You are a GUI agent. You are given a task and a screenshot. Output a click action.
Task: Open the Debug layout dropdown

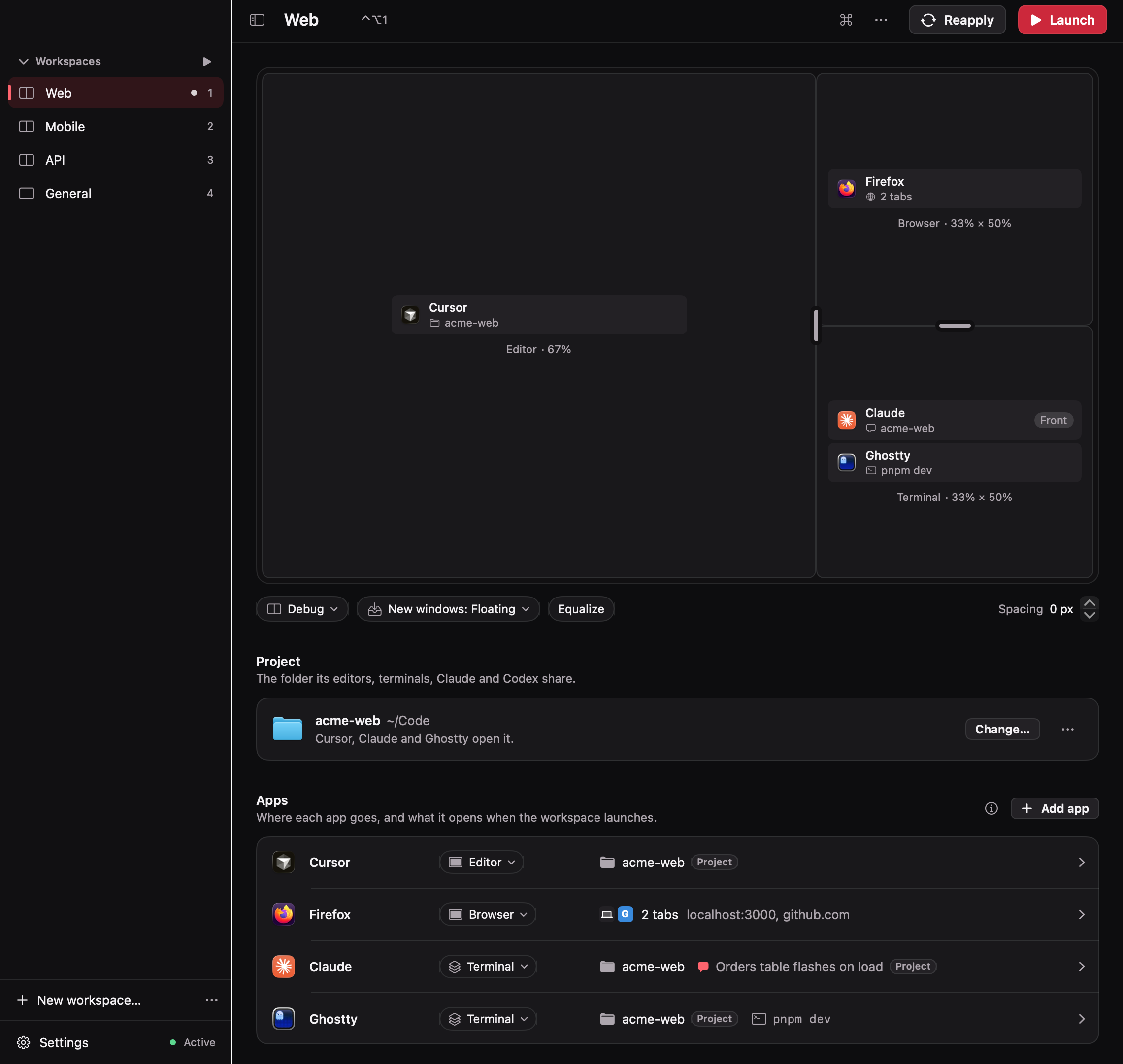[302, 608]
